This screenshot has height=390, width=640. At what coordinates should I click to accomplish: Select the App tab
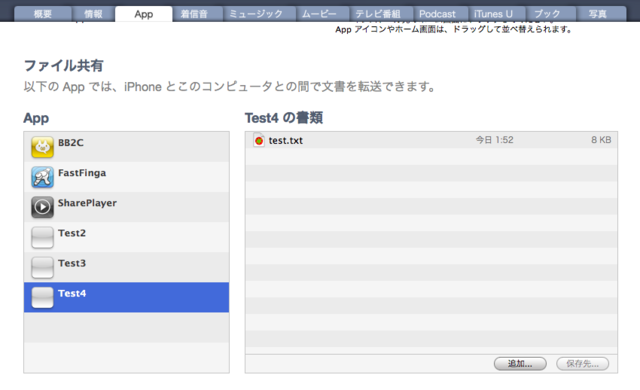coord(144,14)
